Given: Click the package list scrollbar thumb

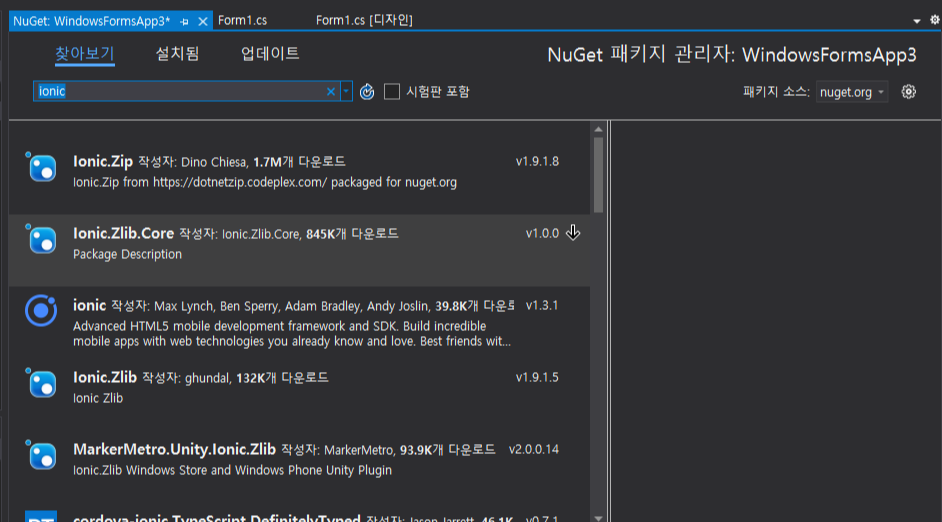Looking at the screenshot, I should pos(598,175).
